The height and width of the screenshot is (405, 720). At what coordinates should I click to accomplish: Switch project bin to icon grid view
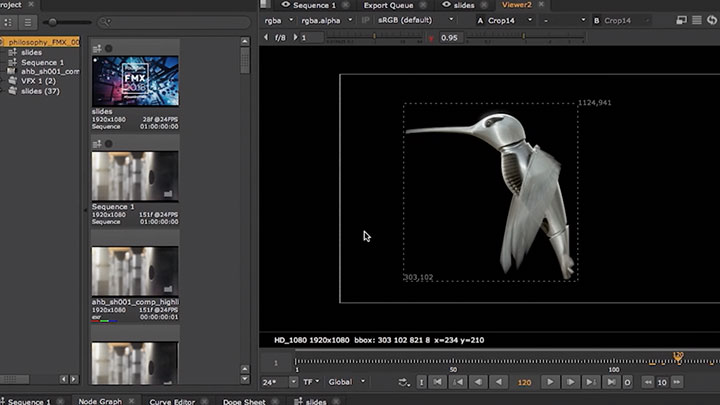tap(10, 21)
